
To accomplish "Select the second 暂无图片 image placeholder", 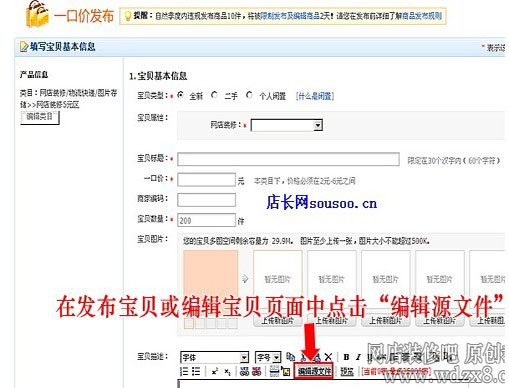I will pos(332,279).
